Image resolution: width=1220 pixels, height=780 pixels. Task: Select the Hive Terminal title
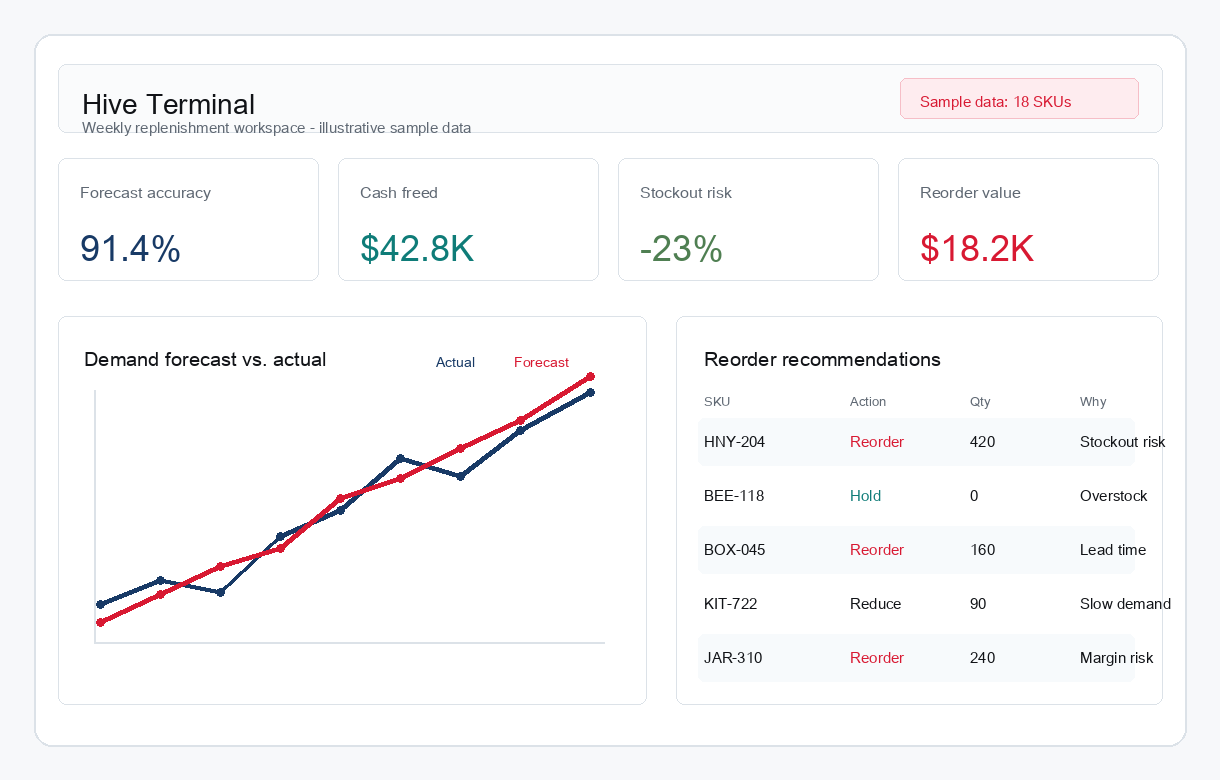(x=168, y=104)
